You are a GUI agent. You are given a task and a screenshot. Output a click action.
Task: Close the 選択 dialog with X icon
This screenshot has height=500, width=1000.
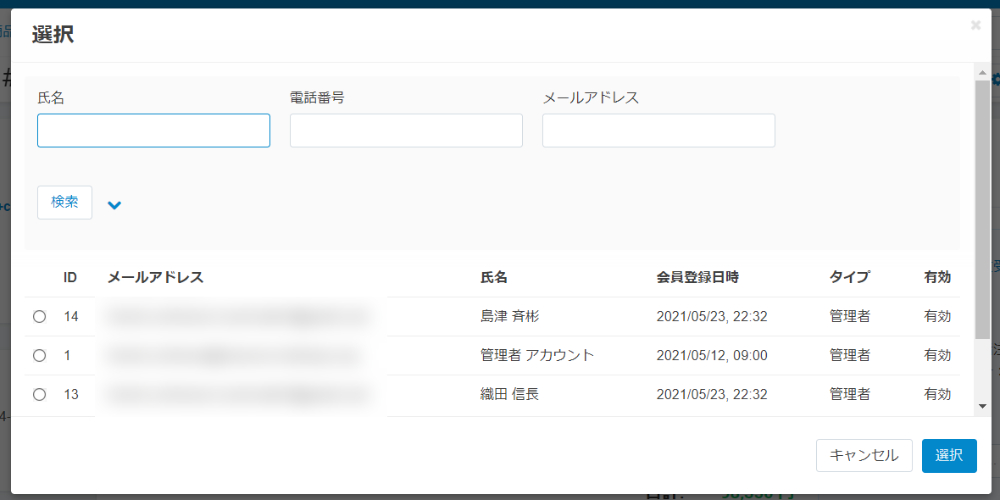(976, 25)
